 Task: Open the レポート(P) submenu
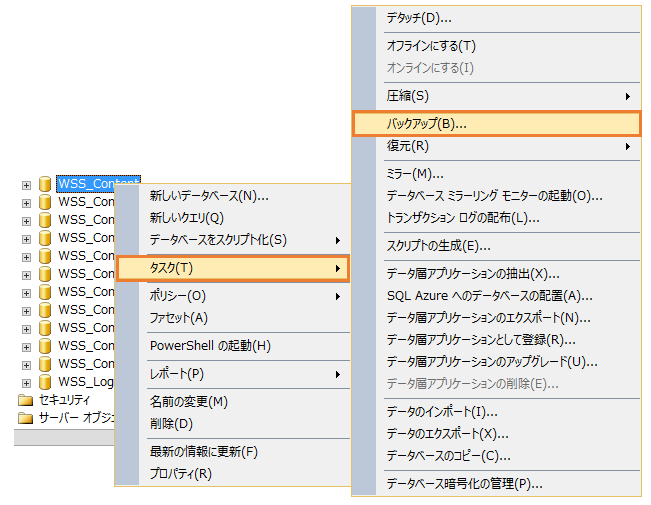[245, 374]
